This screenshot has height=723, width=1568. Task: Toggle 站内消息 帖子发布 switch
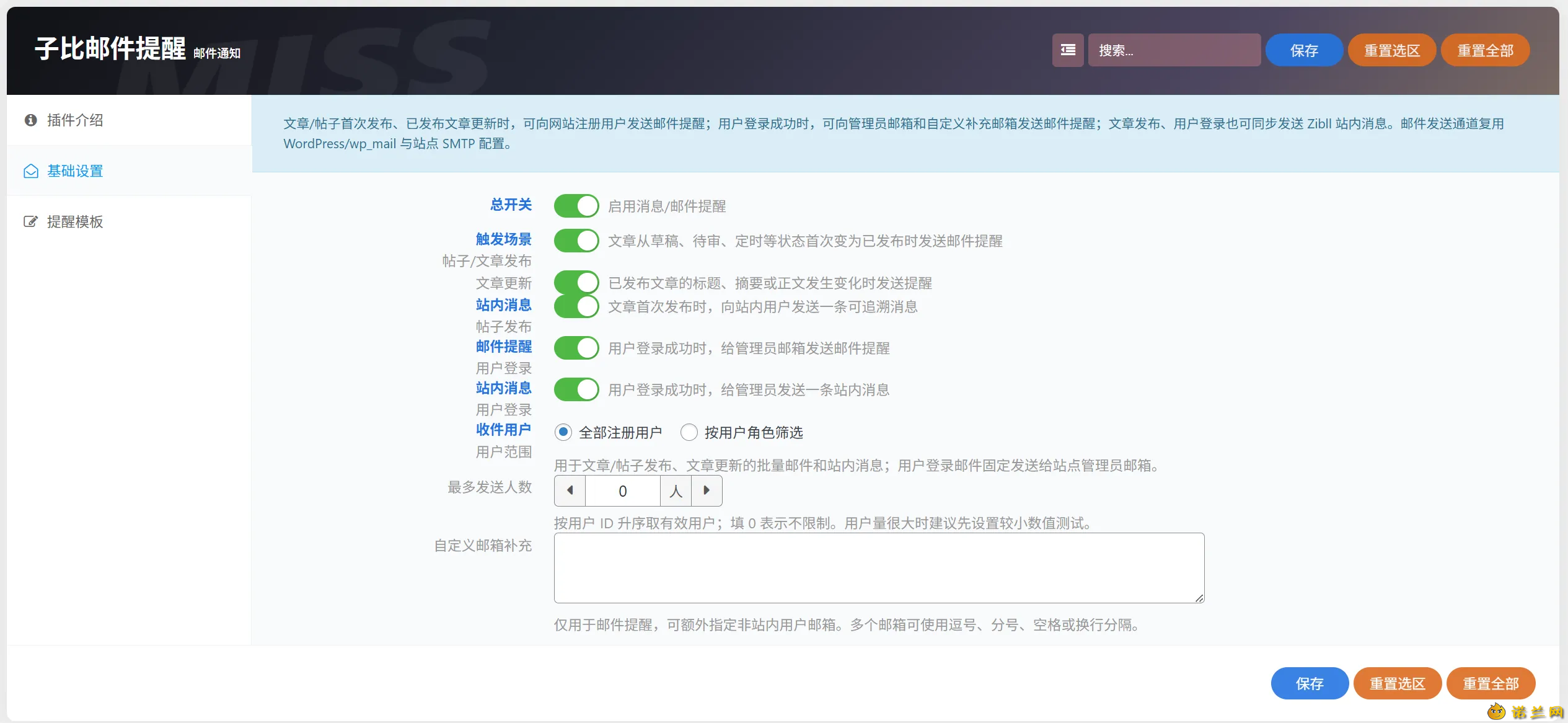(576, 306)
